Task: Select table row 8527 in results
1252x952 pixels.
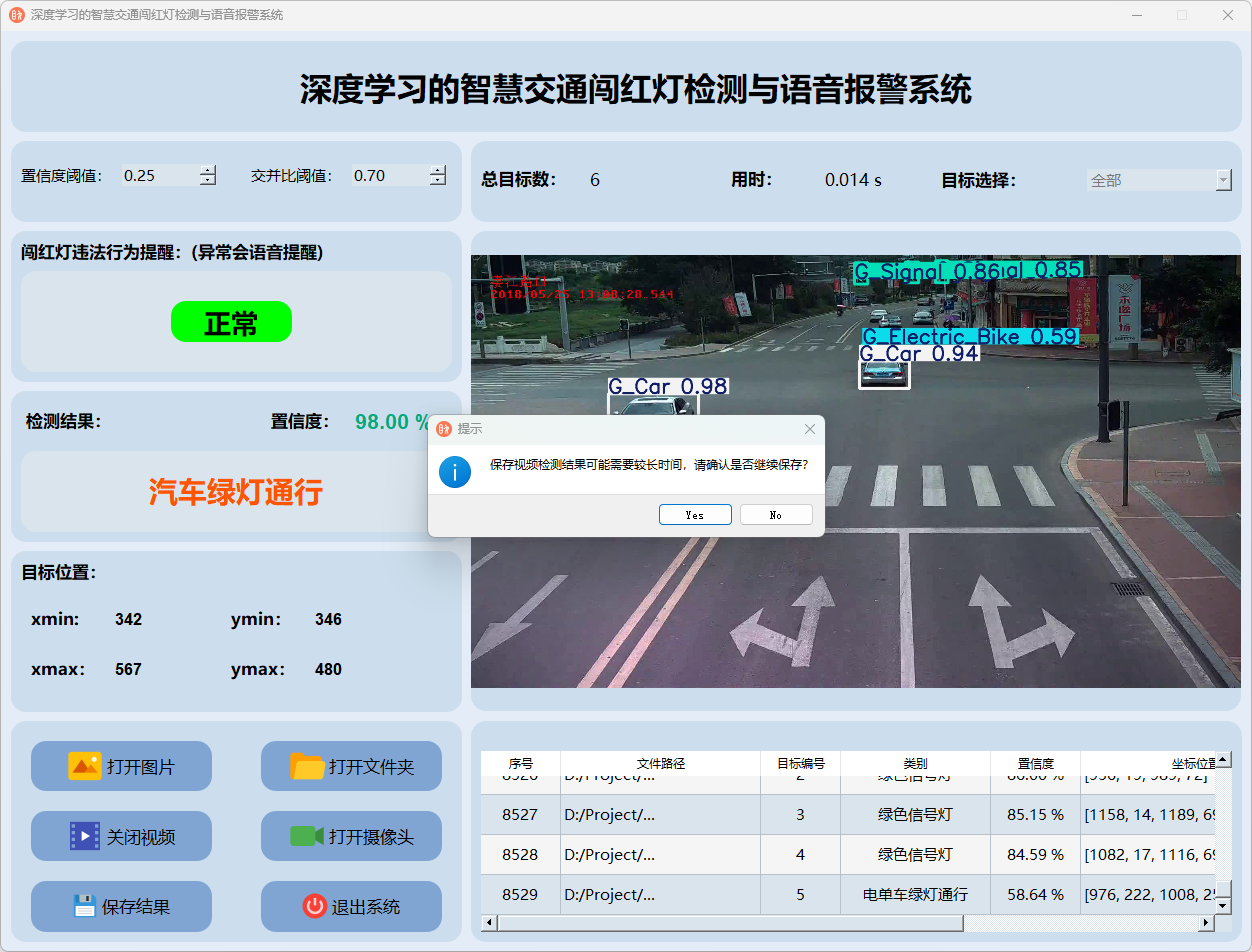Action: click(x=520, y=815)
